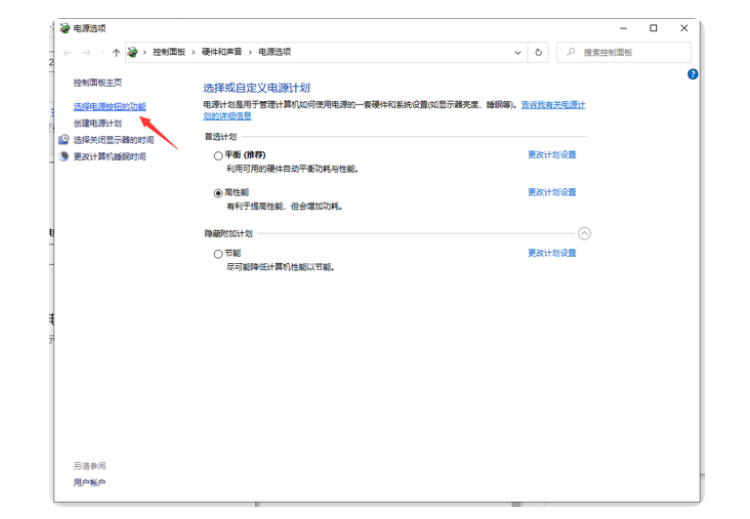Click the refresh button beside address bar
Screen dimensions: 750x519
tap(539, 52)
